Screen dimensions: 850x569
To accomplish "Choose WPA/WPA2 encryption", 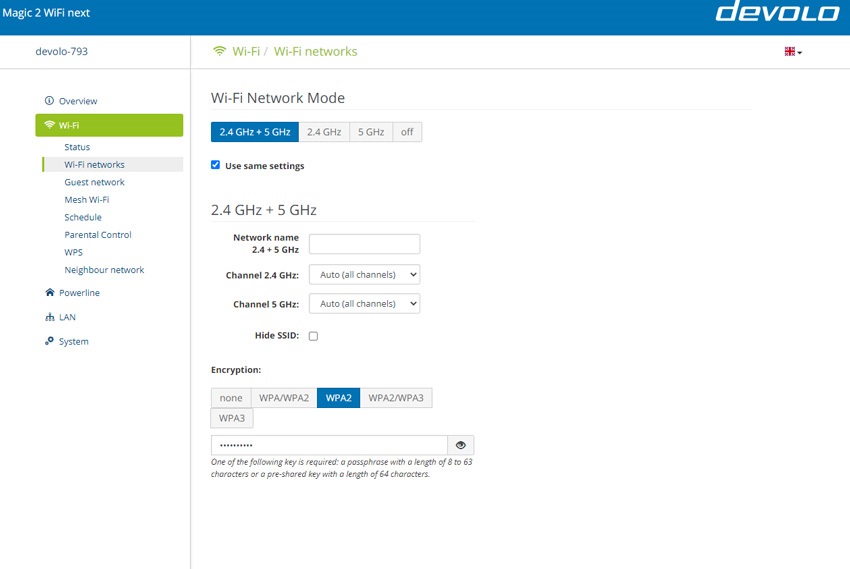I will tap(284, 398).
